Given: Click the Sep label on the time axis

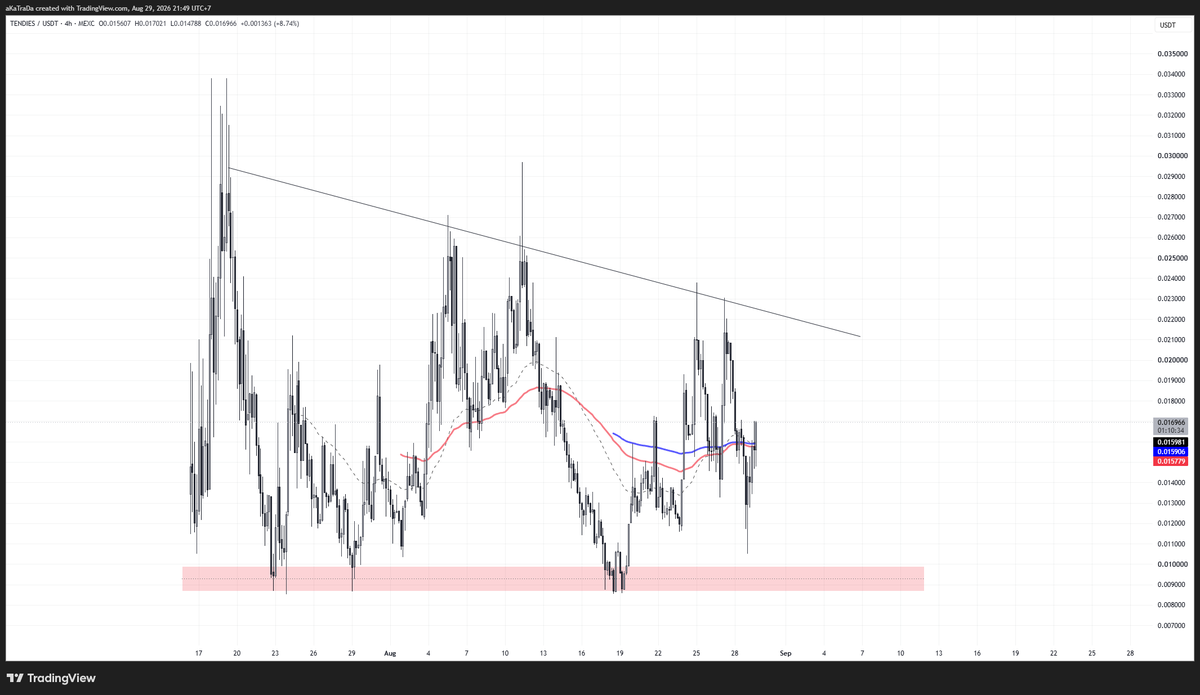Looking at the screenshot, I should coord(785,652).
